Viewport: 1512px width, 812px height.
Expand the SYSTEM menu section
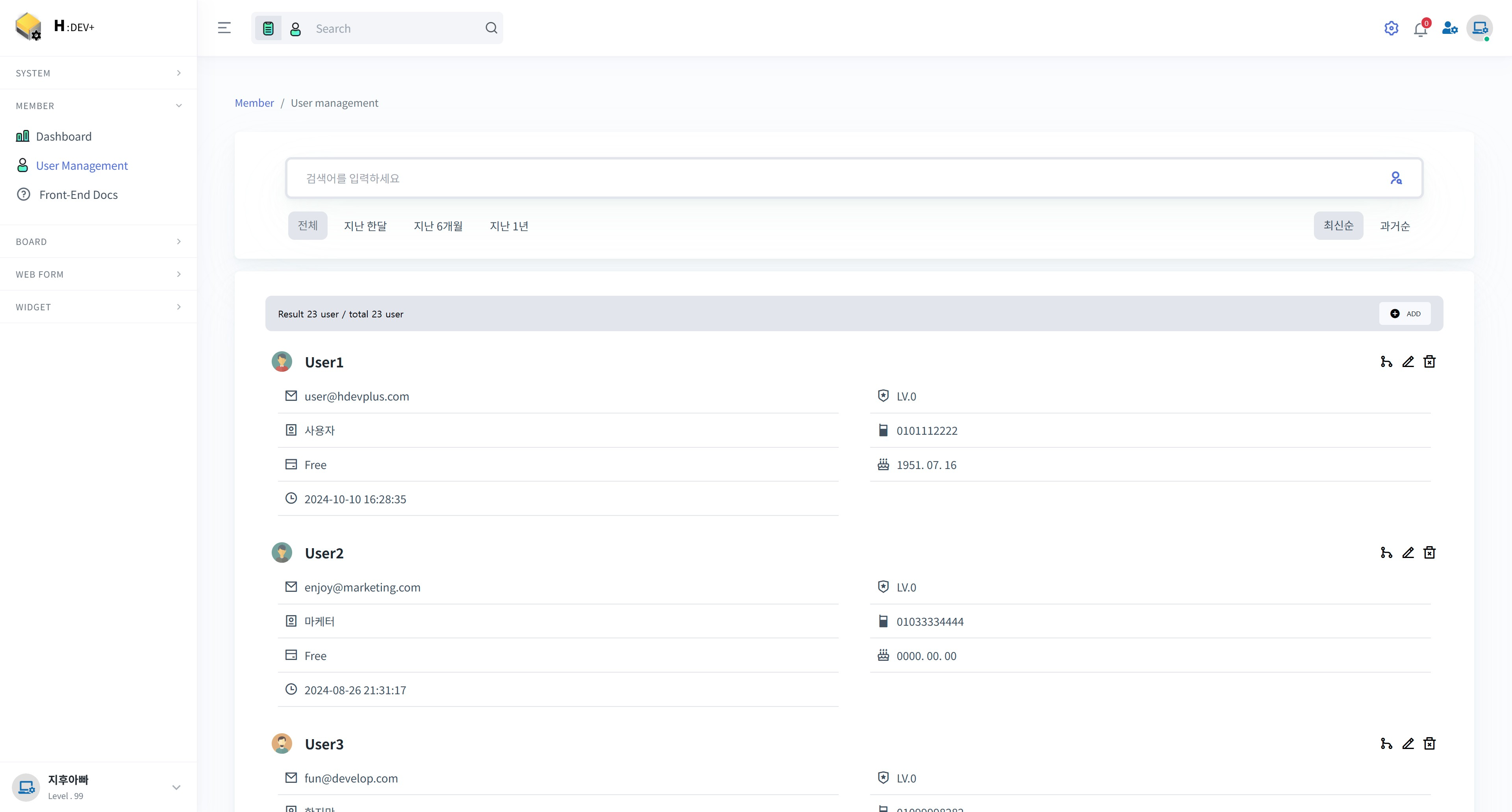coord(98,73)
